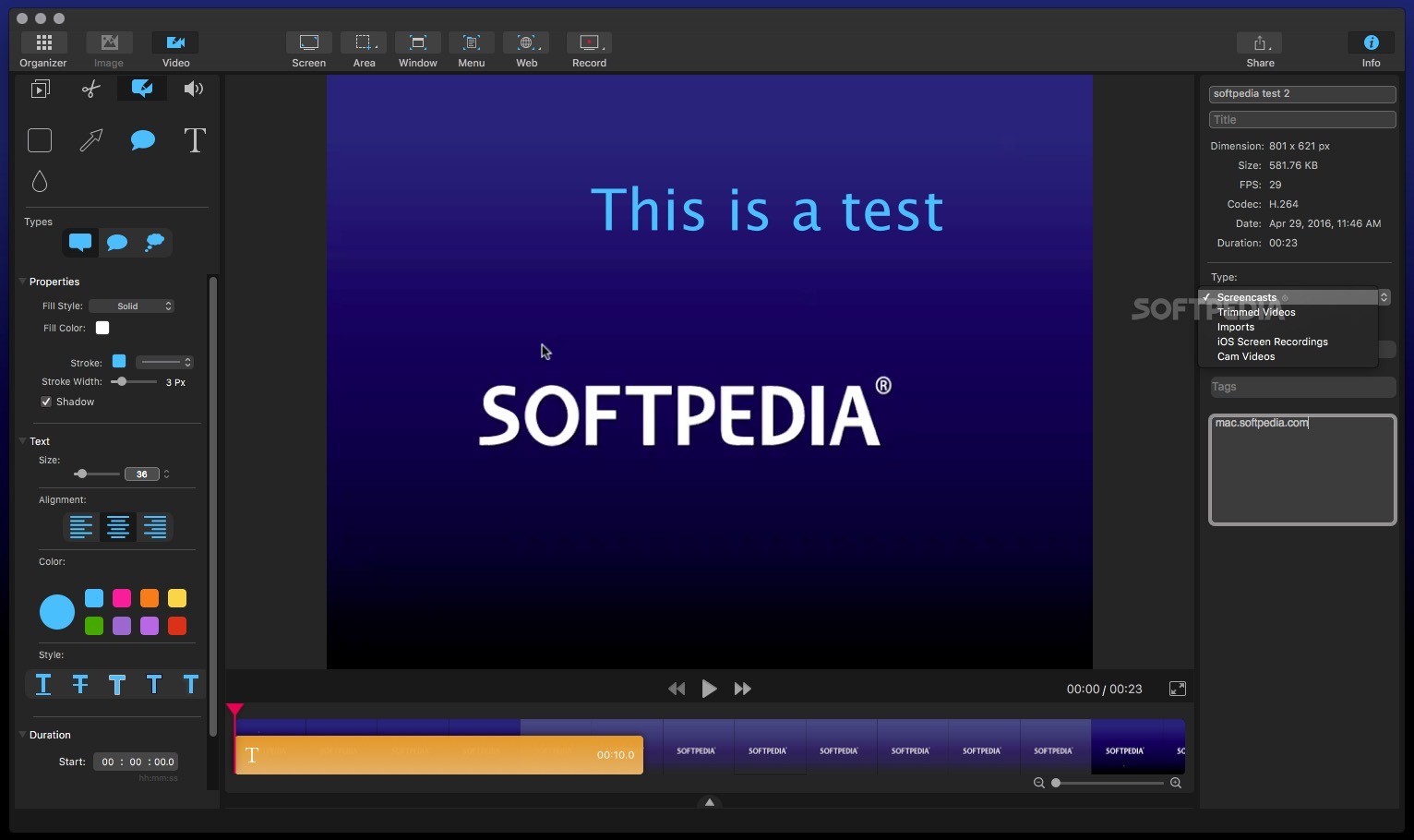1414x840 pixels.
Task: Zoom in the timeline
Action: click(x=1176, y=783)
